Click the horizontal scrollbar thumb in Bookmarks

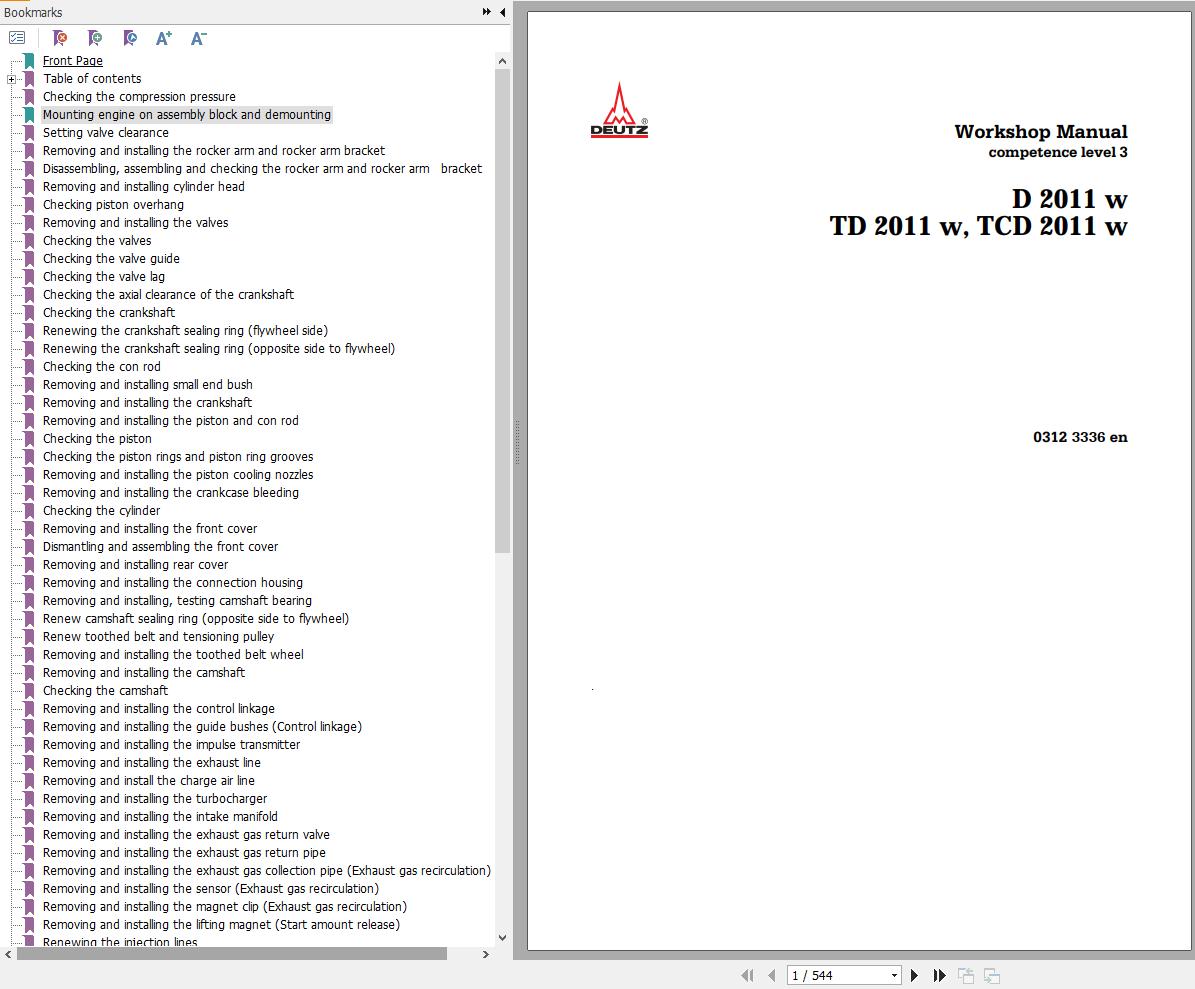232,954
